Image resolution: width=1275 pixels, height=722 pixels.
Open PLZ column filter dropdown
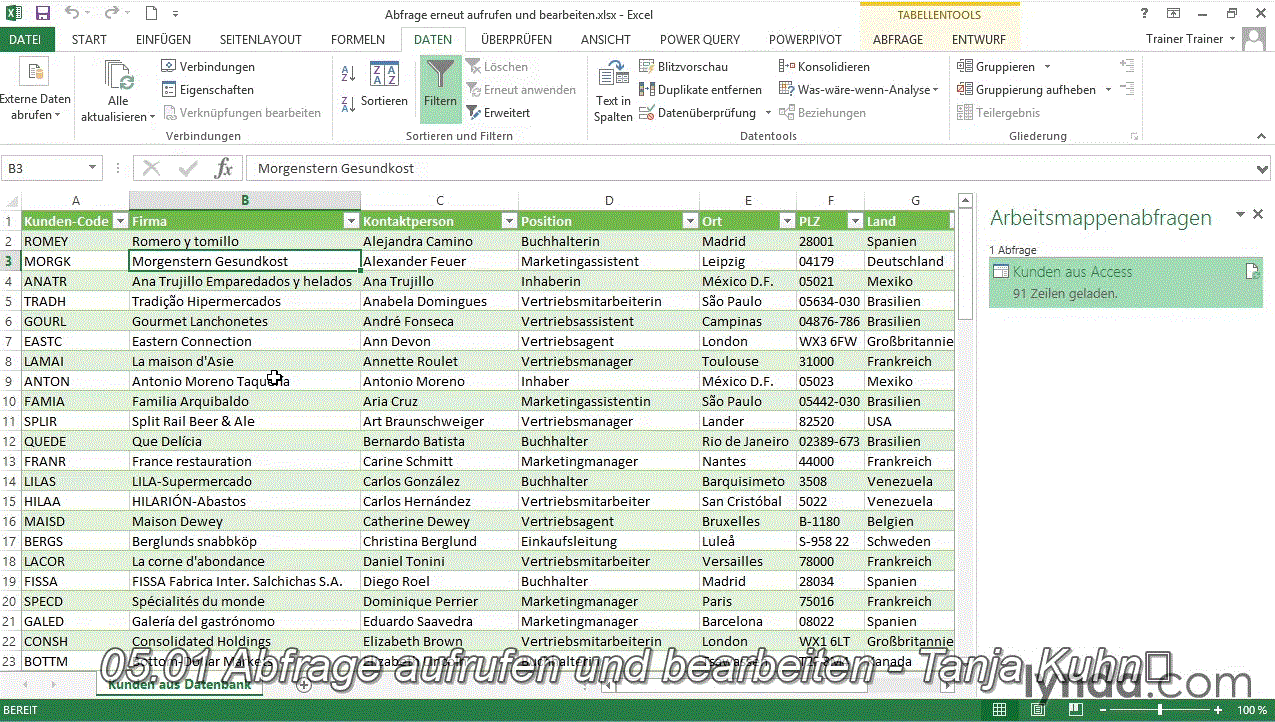point(855,221)
